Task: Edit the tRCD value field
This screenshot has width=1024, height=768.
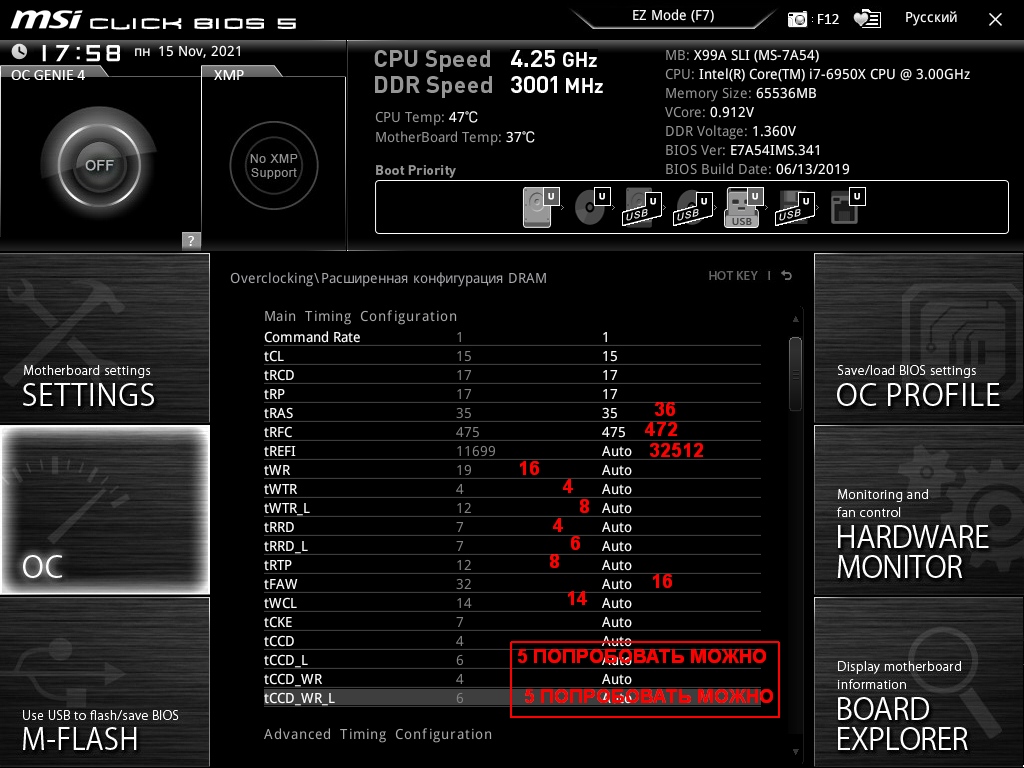Action: pyautogui.click(x=609, y=375)
